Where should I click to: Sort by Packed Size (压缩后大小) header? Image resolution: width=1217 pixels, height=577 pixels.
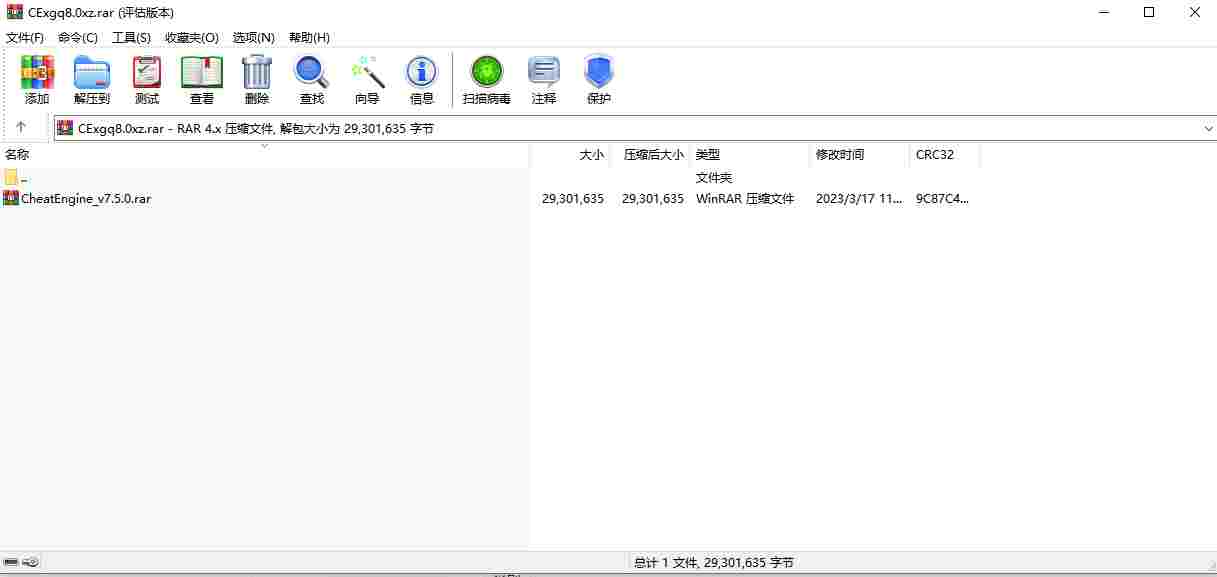(650, 155)
